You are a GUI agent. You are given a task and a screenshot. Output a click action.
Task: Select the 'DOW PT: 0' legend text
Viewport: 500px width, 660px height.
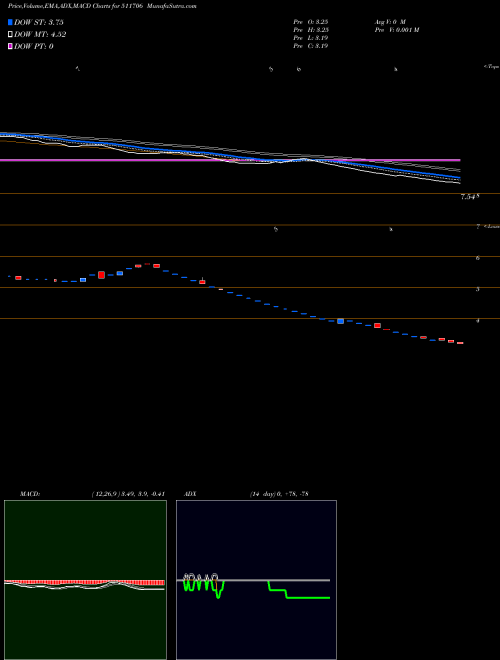click(33, 46)
